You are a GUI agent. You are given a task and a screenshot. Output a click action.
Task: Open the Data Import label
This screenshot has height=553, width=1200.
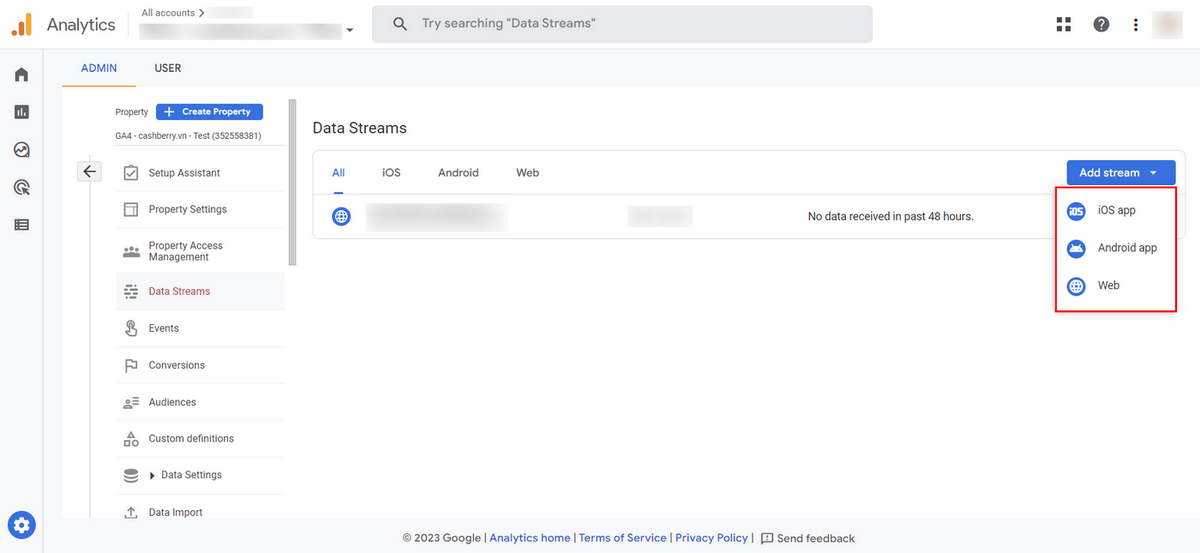coord(176,512)
